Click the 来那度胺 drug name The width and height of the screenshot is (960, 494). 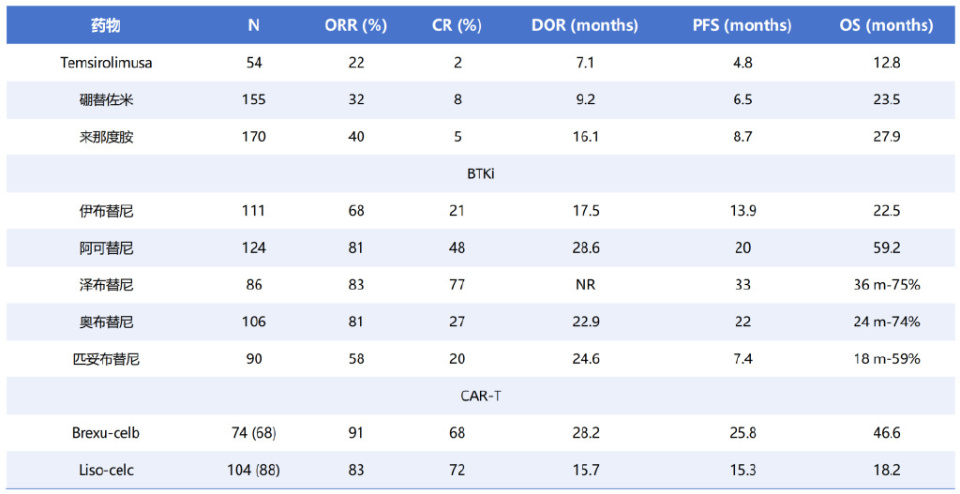[x=106, y=137]
